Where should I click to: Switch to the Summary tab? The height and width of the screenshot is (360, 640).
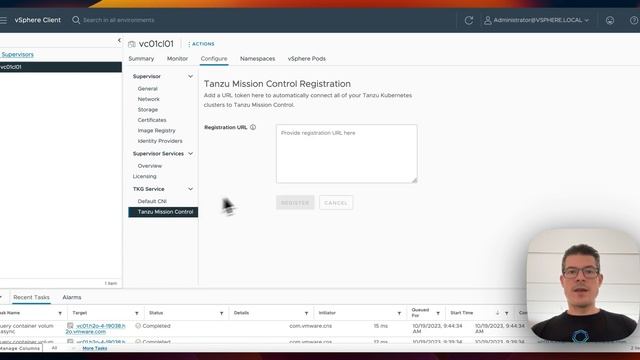[x=141, y=59]
